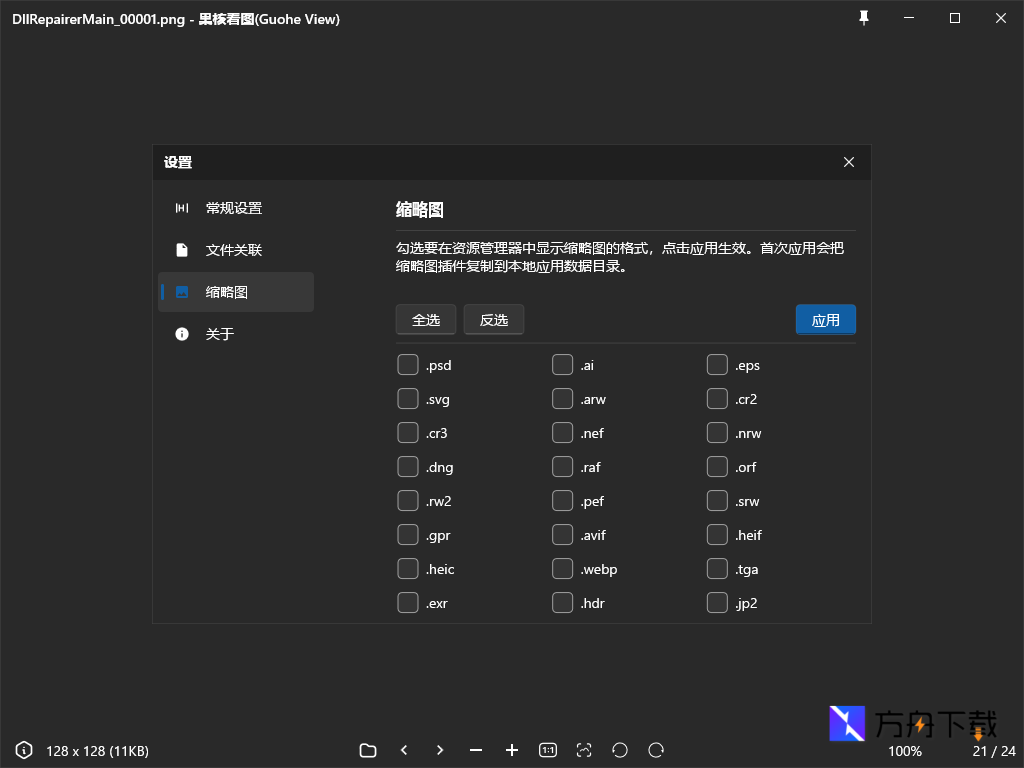Open an image file via the folder icon

367,750
